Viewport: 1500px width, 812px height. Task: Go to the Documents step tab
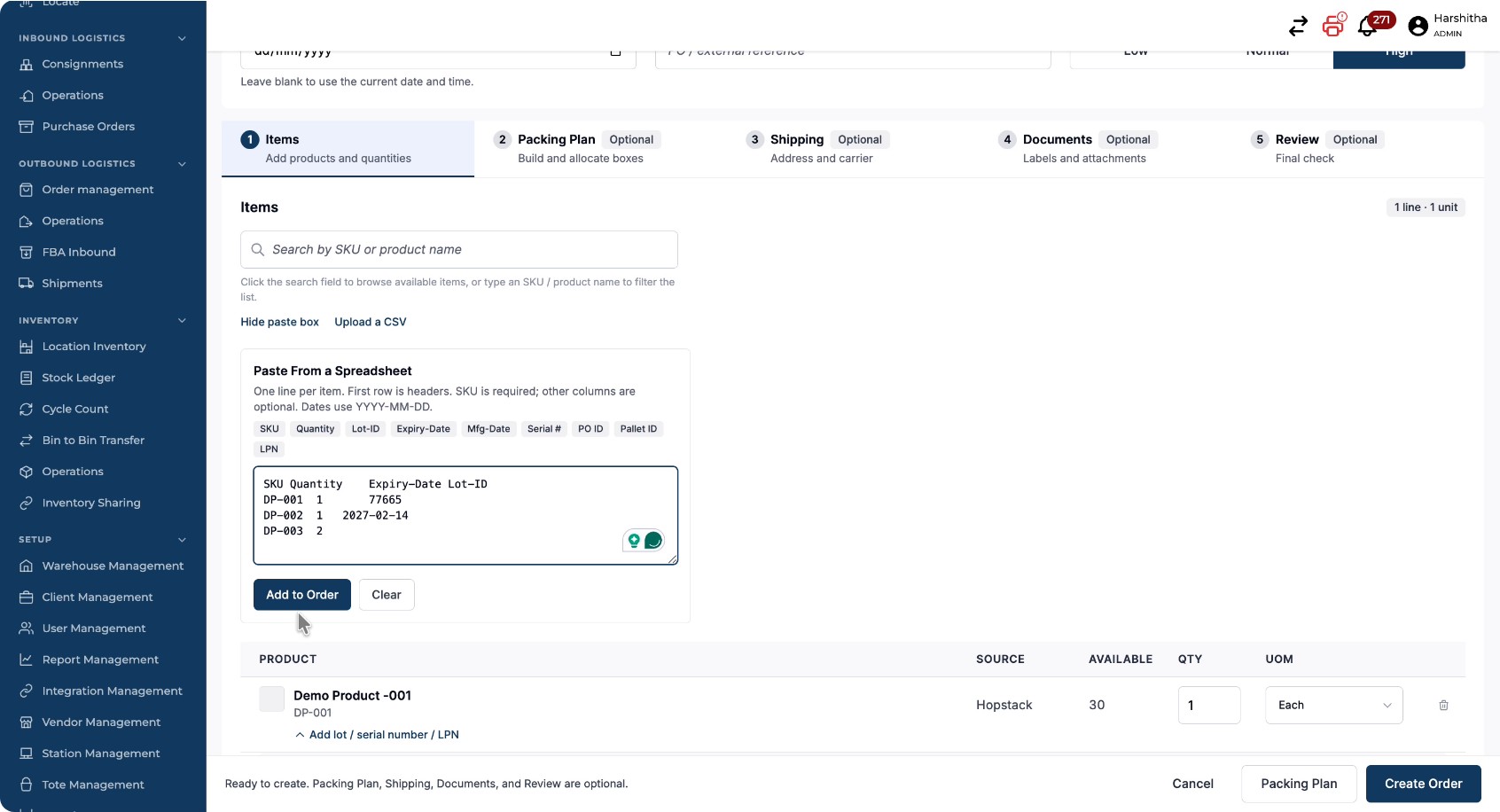[x=1105, y=148]
